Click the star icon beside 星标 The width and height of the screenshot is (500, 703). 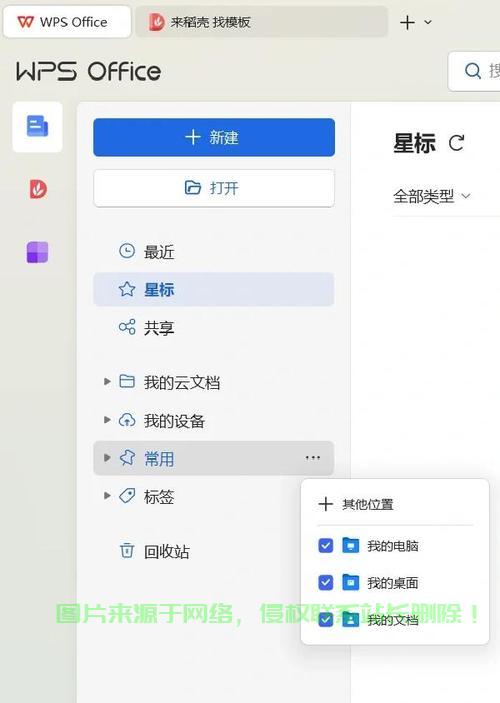click(127, 289)
